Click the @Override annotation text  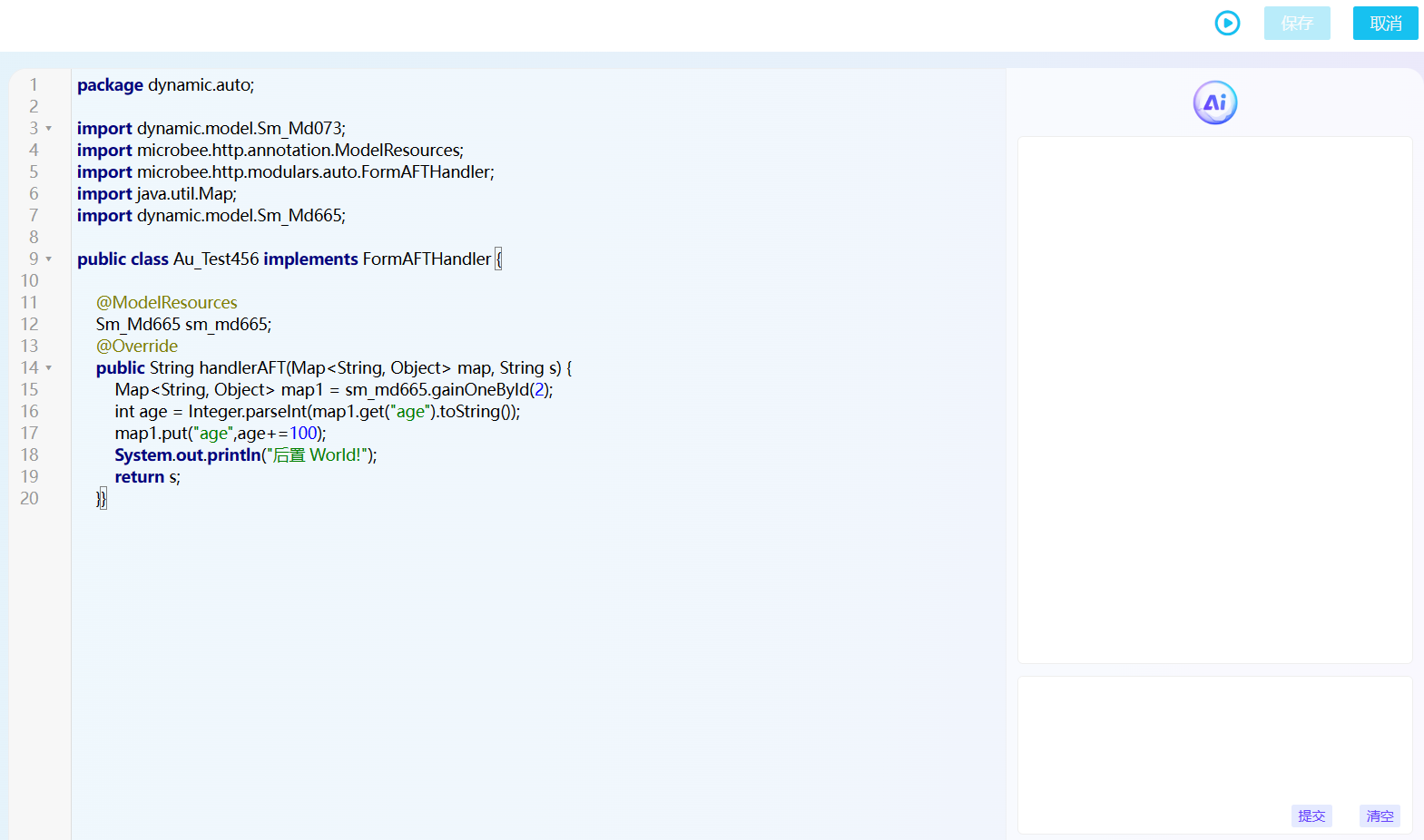click(137, 347)
